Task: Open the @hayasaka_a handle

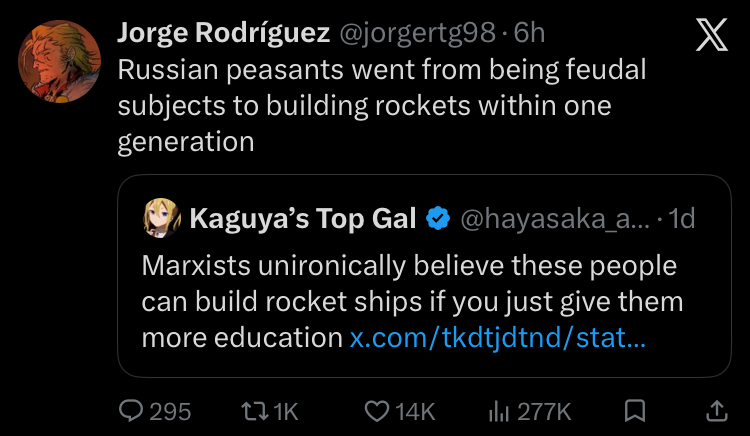Action: point(555,220)
